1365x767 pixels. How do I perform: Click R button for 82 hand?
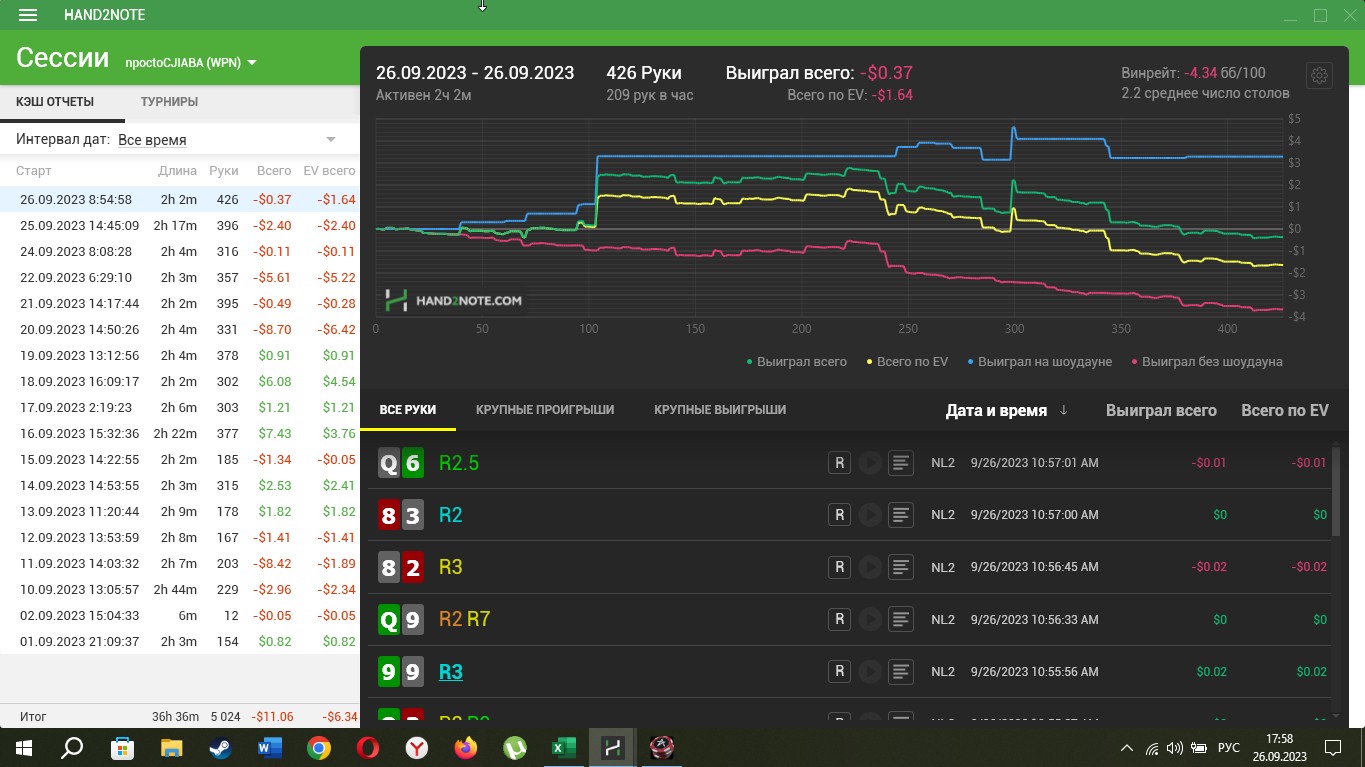point(840,567)
